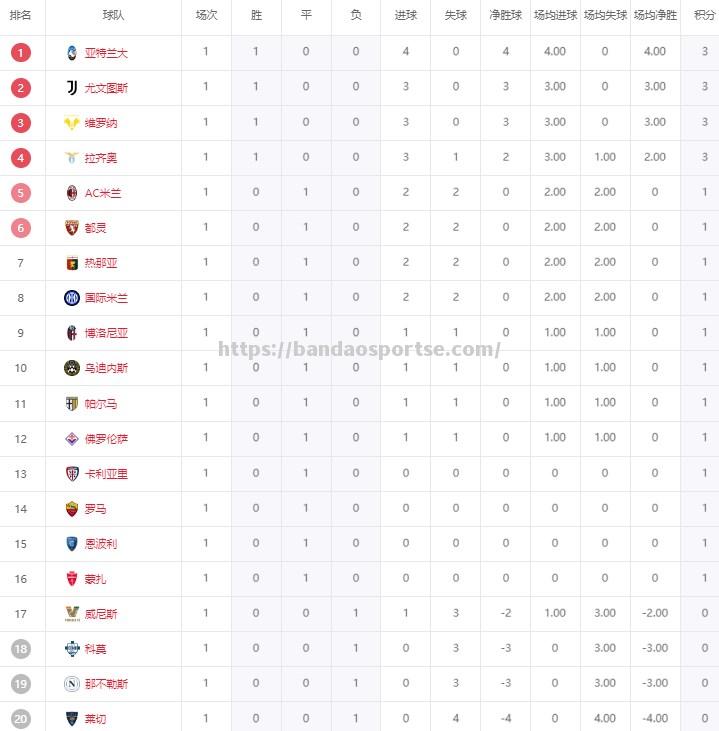Click the Venezia V crest icon

click(x=72, y=614)
